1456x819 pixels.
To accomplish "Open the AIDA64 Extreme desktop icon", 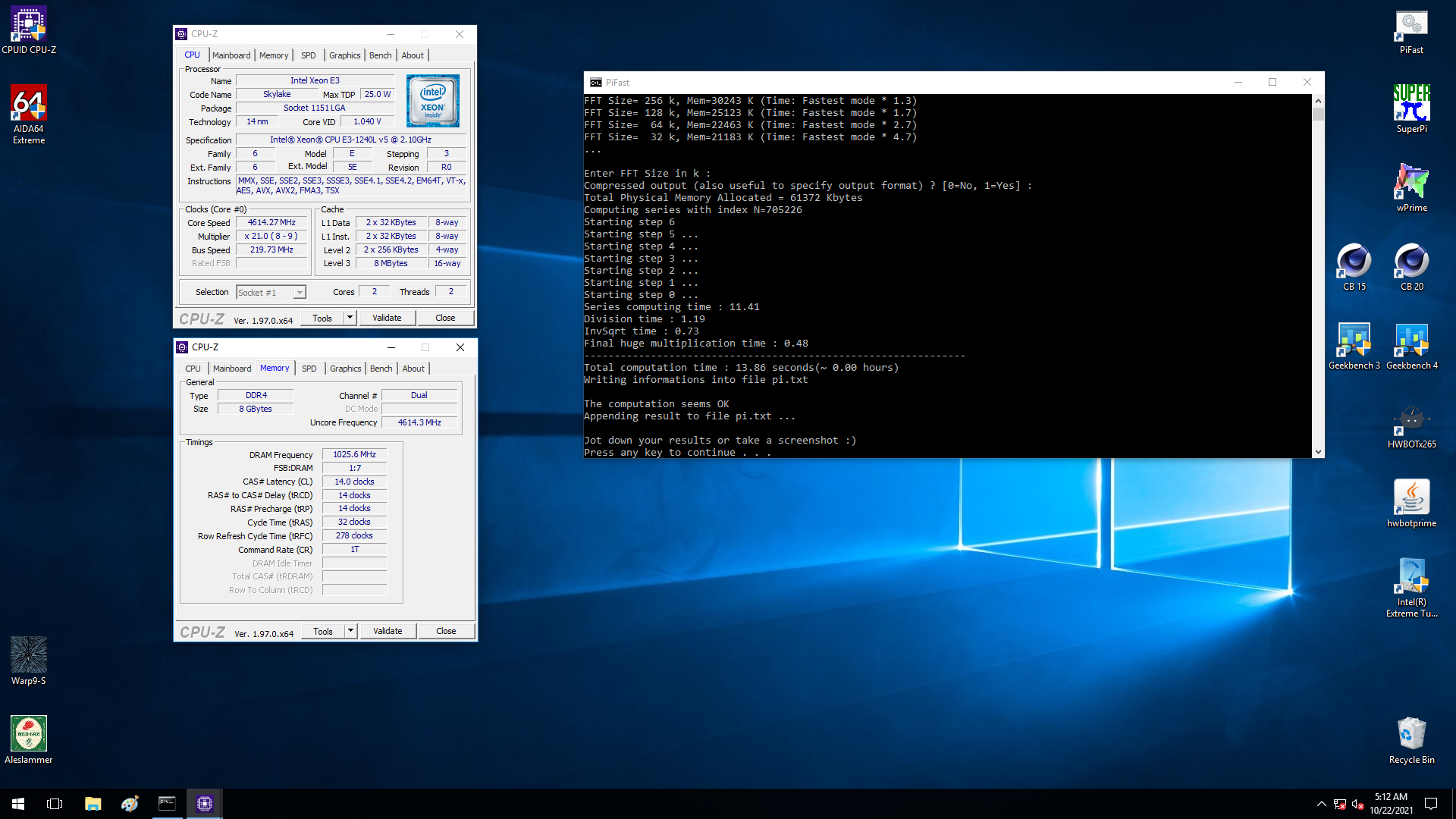I will [x=29, y=114].
